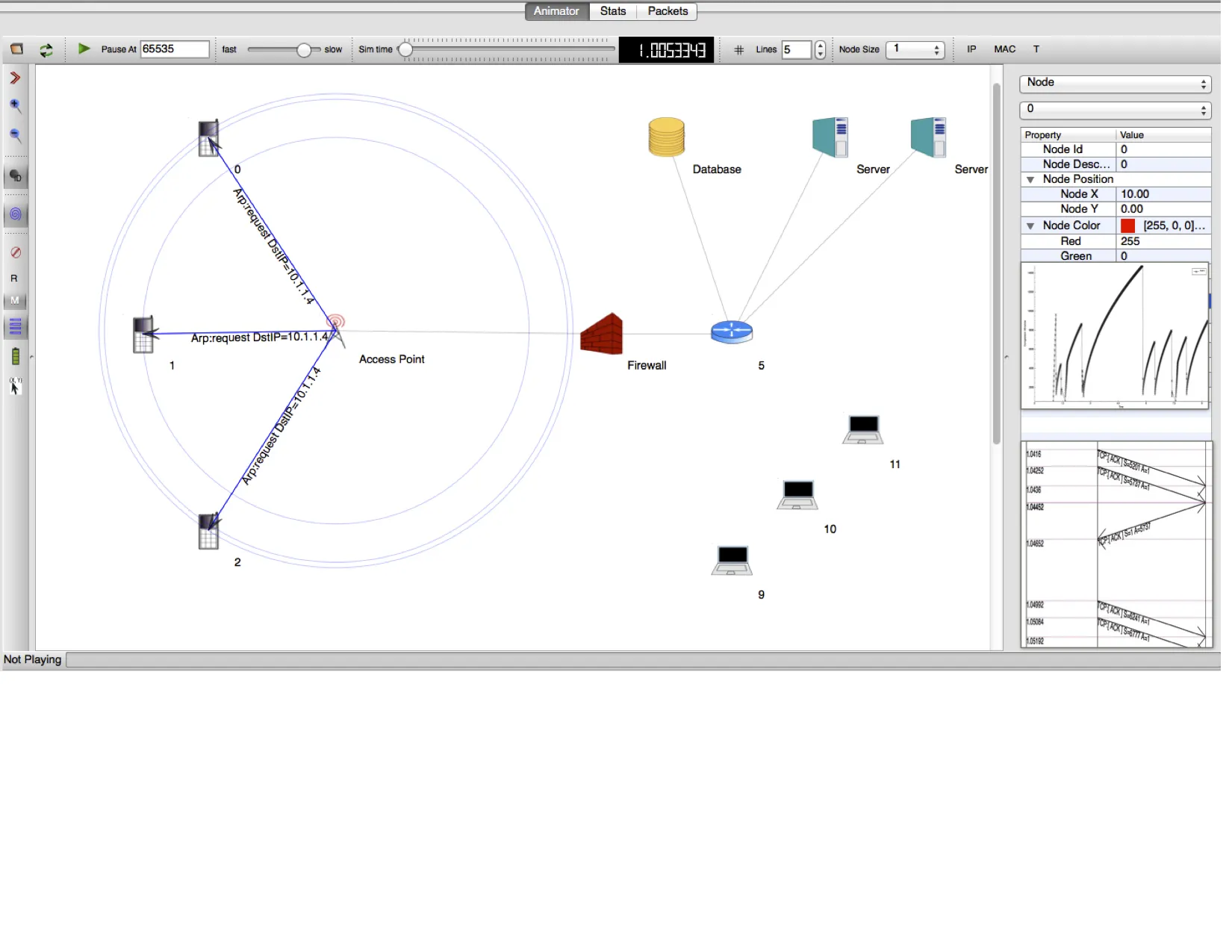Viewport: 1232px width, 952px height.
Task: Click the Pause At input field
Action: coord(176,49)
